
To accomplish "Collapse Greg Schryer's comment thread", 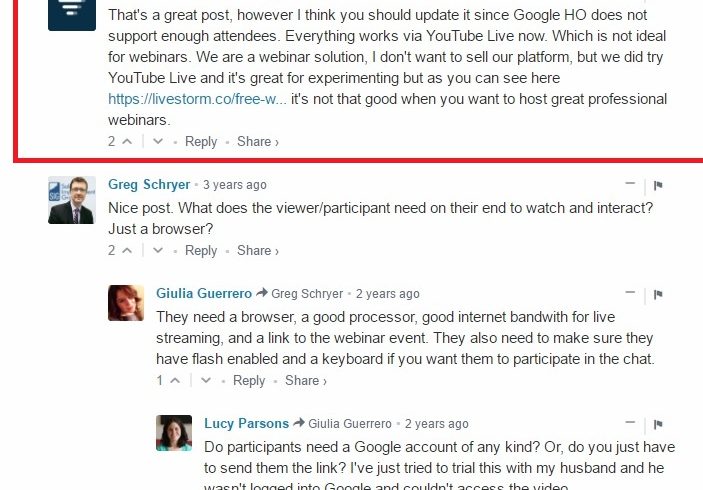I will [x=630, y=184].
